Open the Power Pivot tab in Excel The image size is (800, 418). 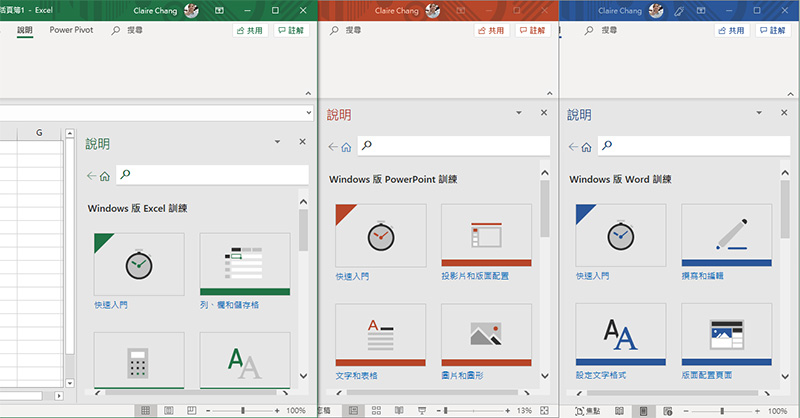[71, 30]
